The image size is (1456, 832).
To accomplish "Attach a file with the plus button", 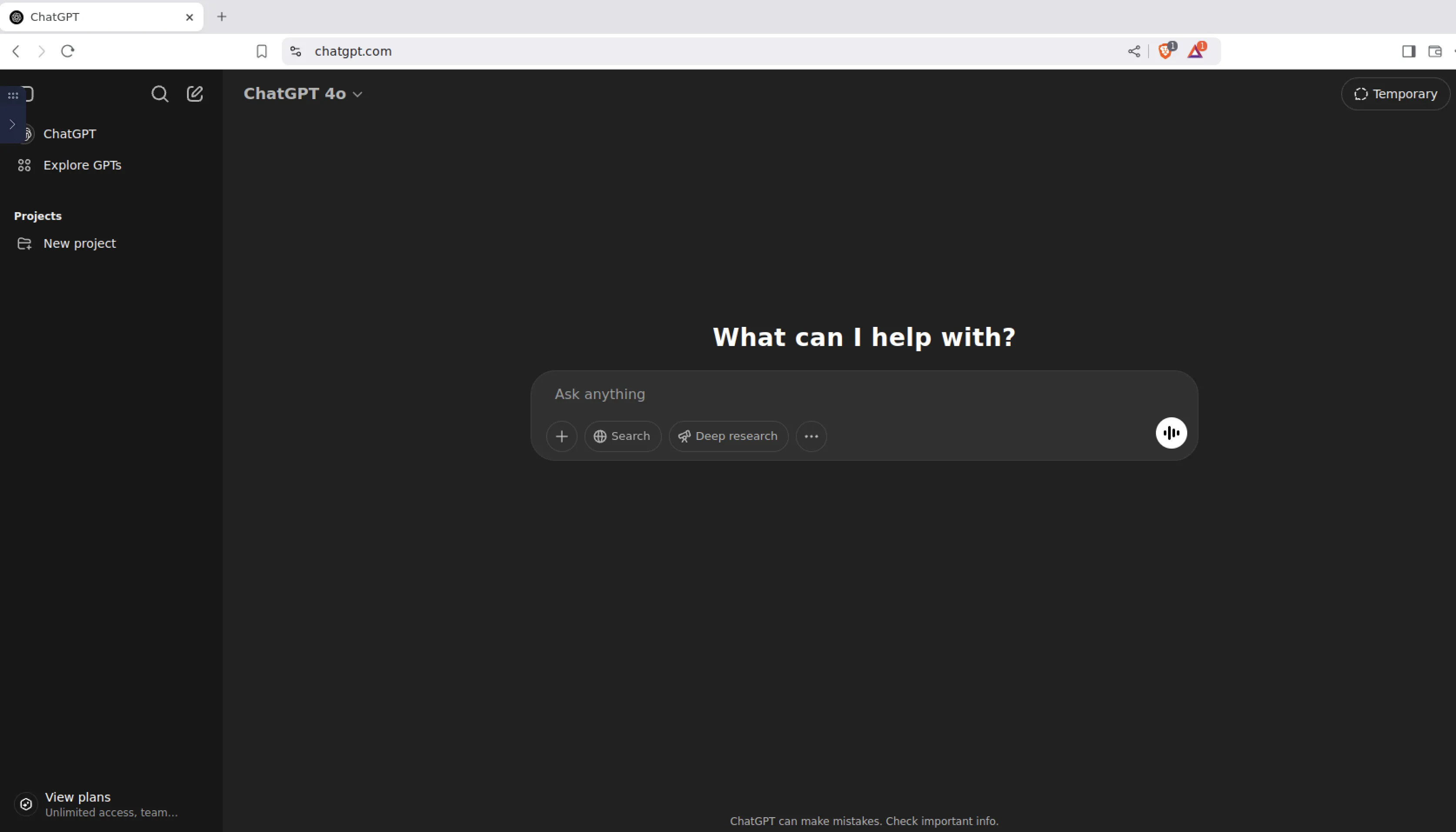I will (562, 436).
